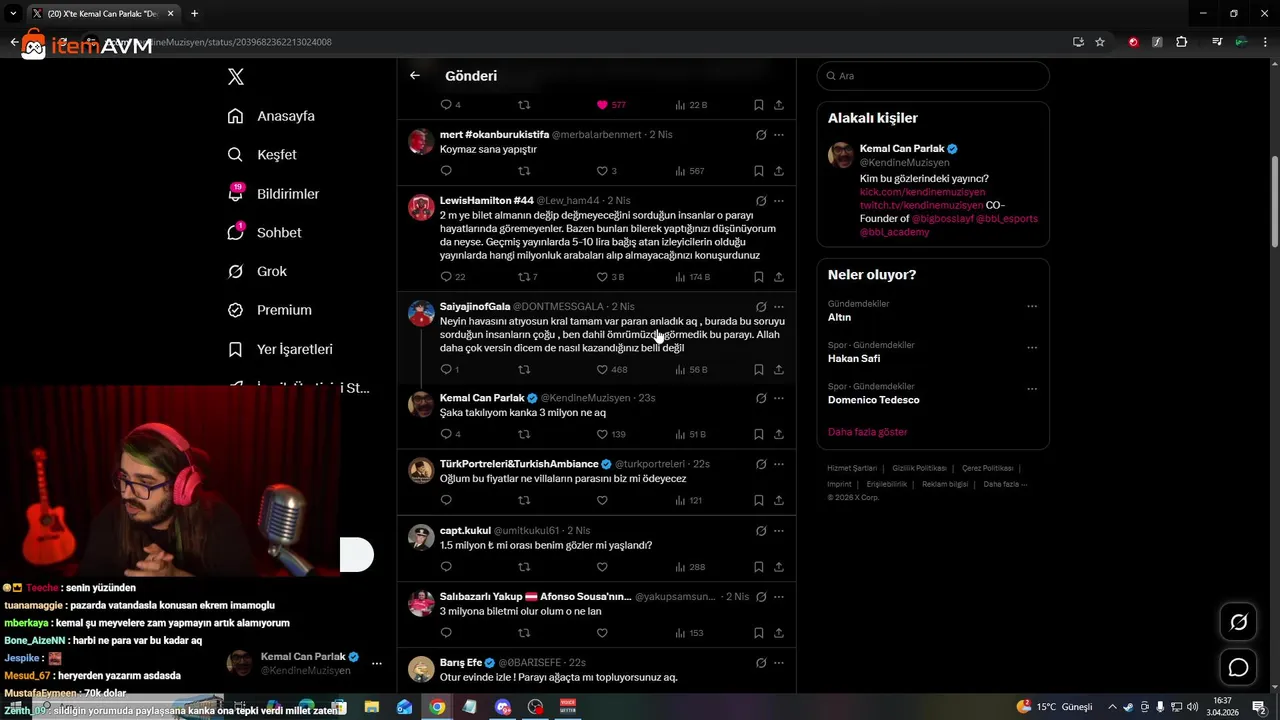1280x720 pixels.
Task: Open Sohbet in the sidebar
Action: point(264,232)
